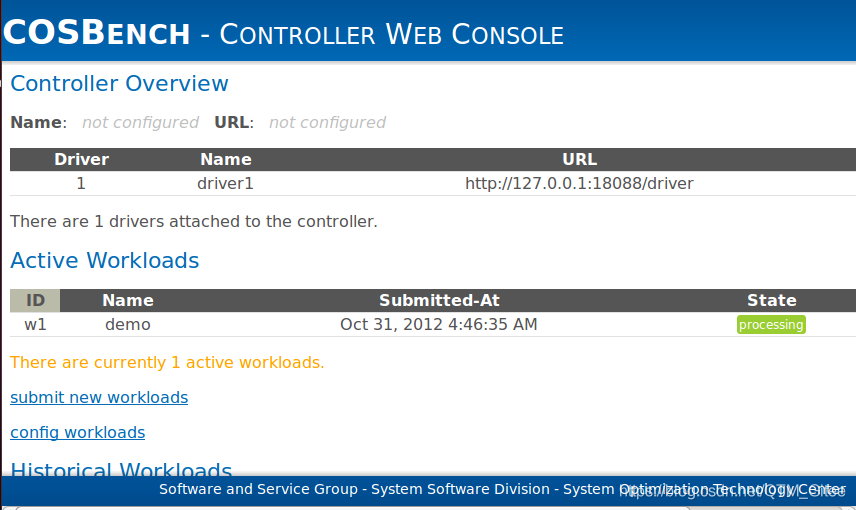
Task: Click the Driver column header
Action: (81, 159)
